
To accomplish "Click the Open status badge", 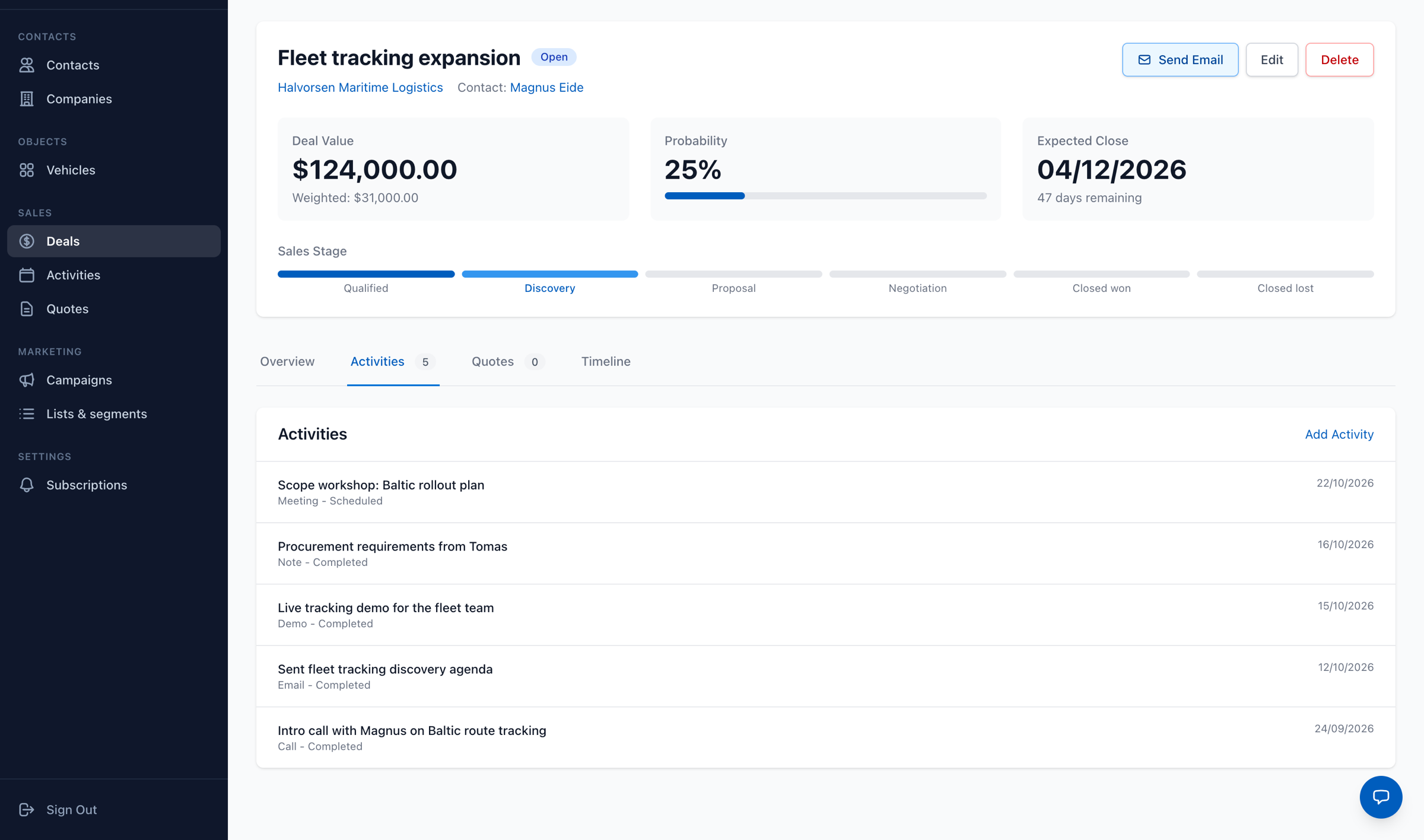I will coord(554,57).
